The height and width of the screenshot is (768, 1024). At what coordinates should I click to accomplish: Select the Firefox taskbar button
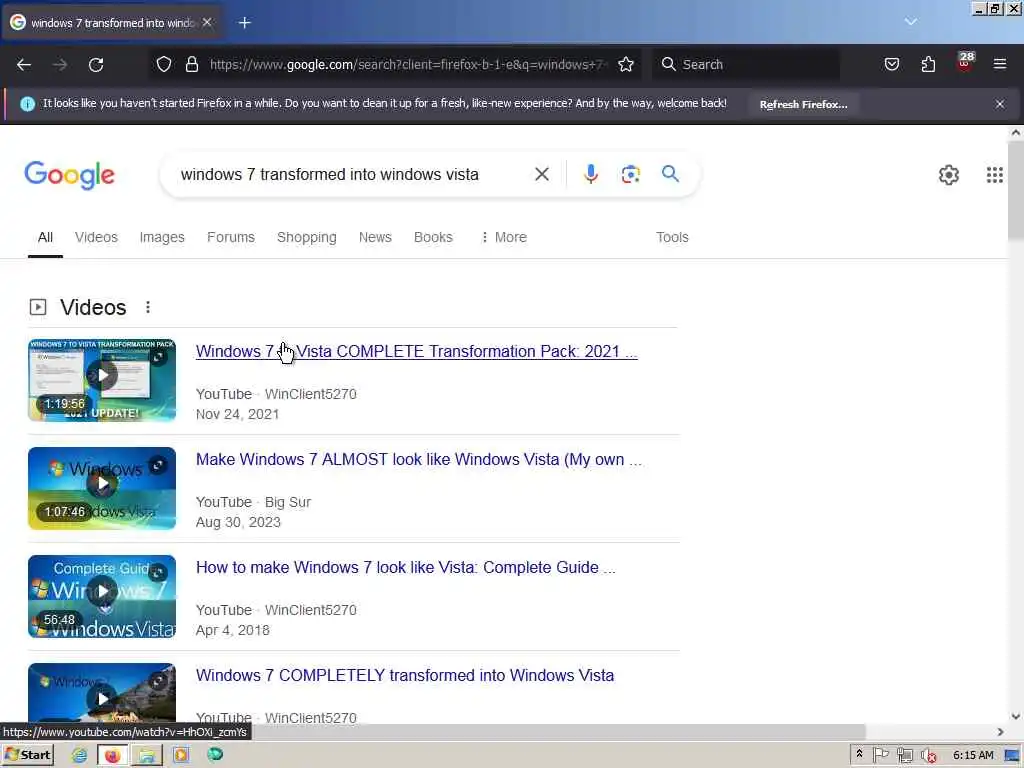[x=112, y=755]
